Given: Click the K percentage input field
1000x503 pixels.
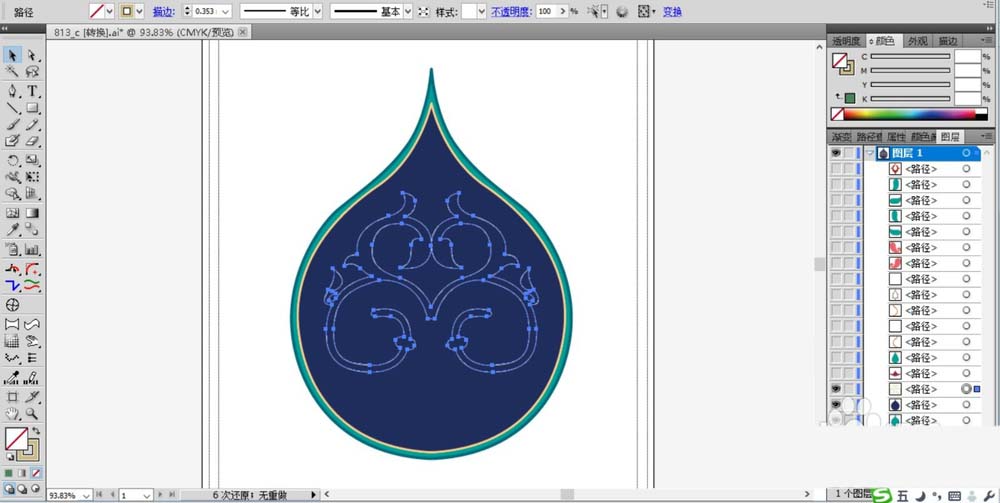Looking at the screenshot, I should tap(967, 99).
